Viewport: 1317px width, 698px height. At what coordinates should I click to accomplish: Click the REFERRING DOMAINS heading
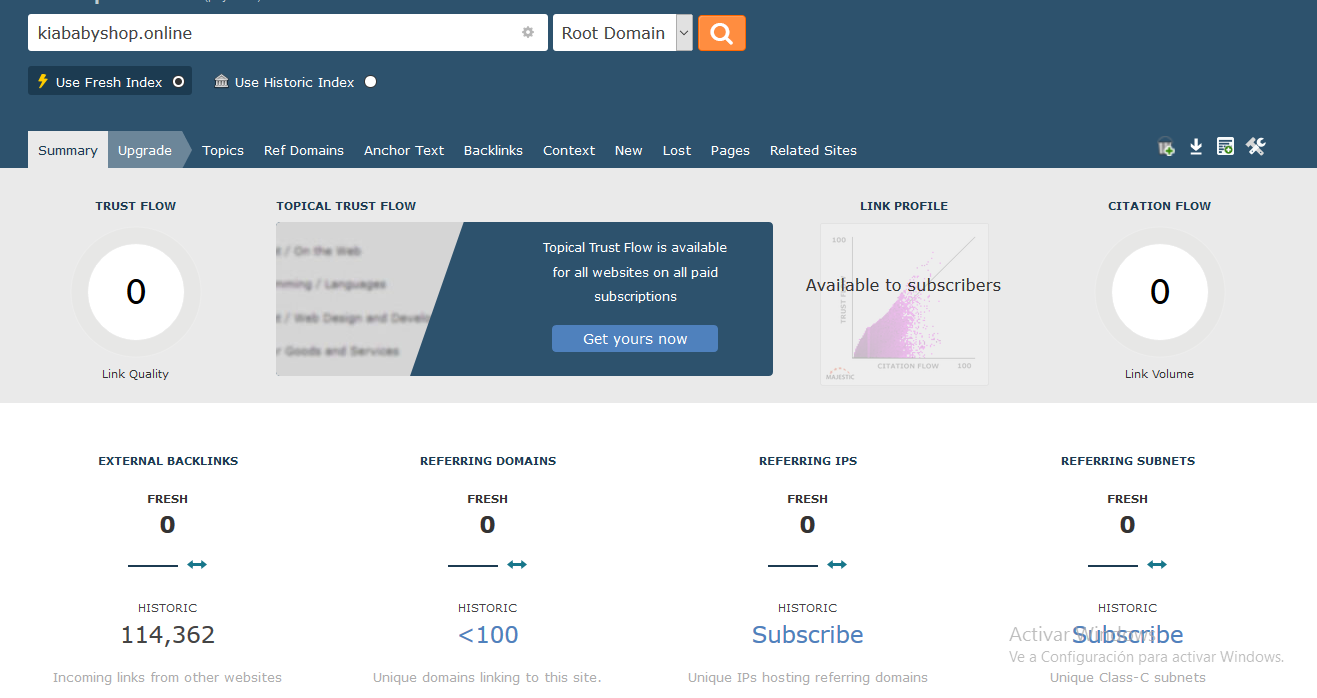488,461
